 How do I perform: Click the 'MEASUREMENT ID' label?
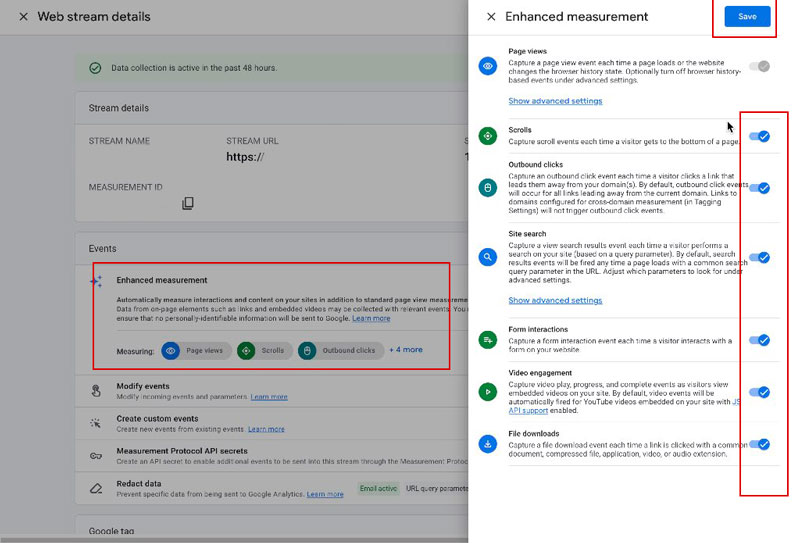pyautogui.click(x=126, y=187)
